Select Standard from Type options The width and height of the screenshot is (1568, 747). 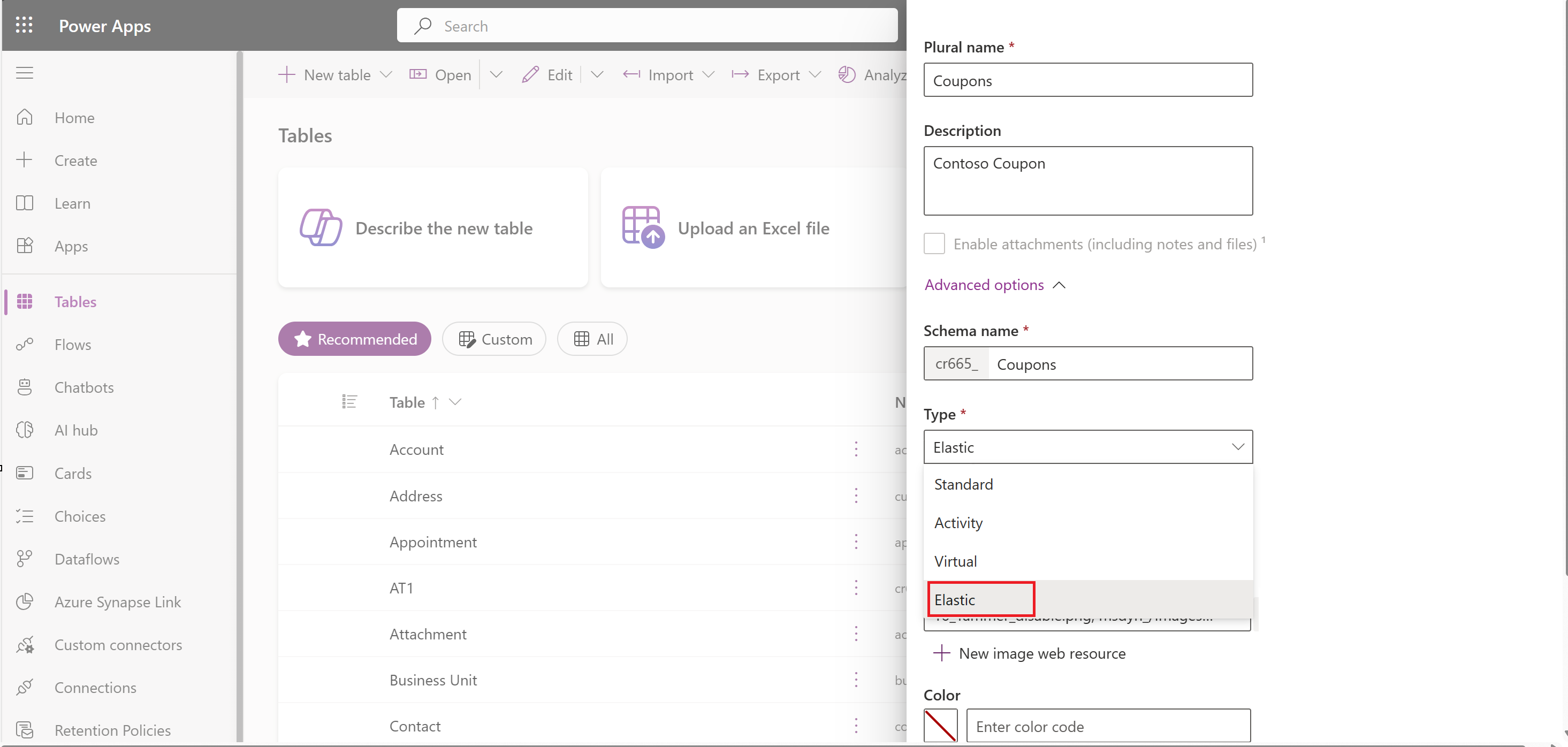963,483
